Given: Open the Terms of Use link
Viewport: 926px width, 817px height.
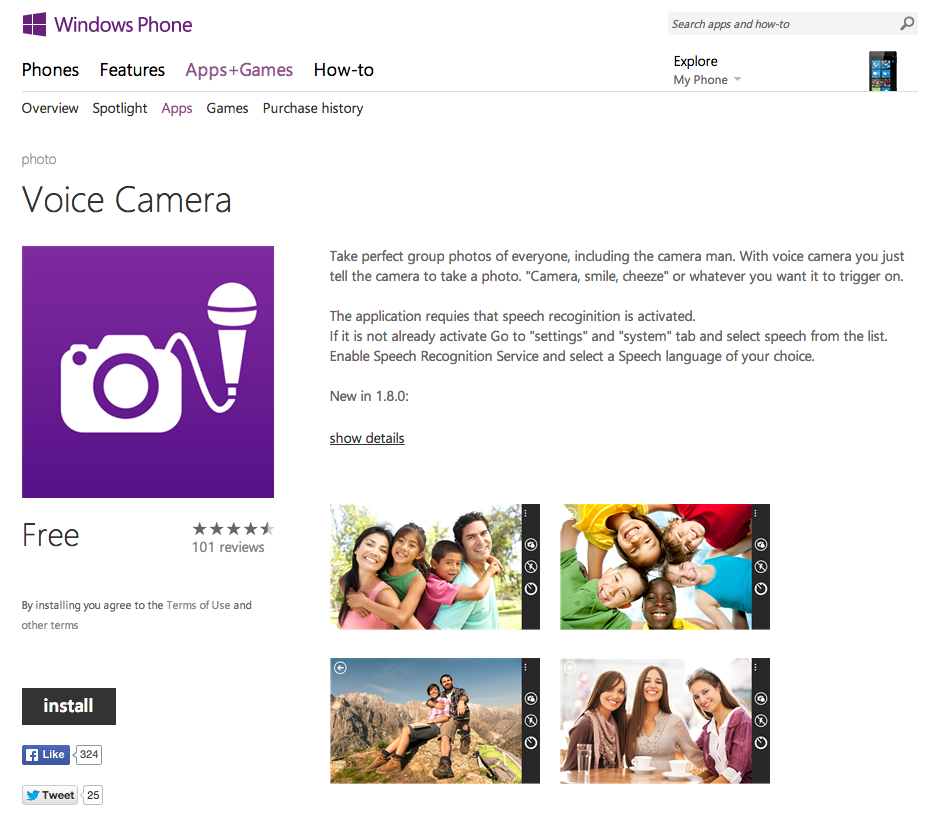Looking at the screenshot, I should (198, 605).
